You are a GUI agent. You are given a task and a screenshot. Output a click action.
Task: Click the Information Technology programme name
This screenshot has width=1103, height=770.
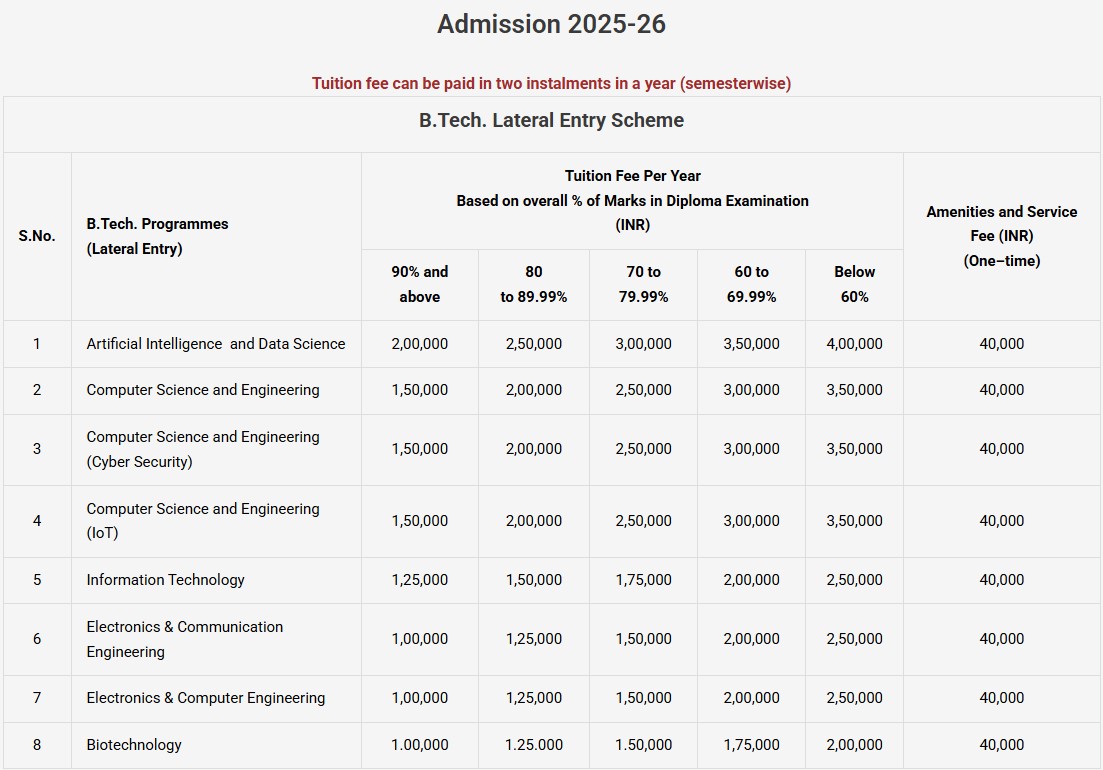165,580
